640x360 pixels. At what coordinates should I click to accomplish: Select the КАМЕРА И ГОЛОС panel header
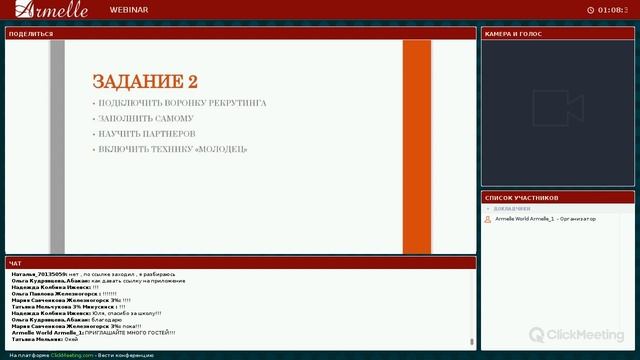click(x=558, y=34)
